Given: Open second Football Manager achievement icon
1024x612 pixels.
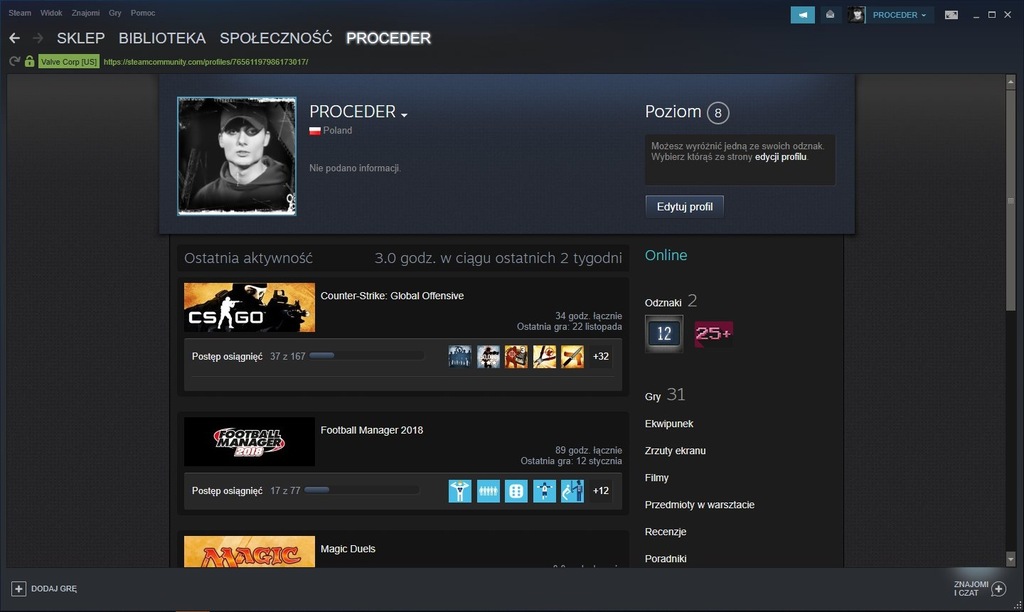Looking at the screenshot, I should tap(488, 491).
